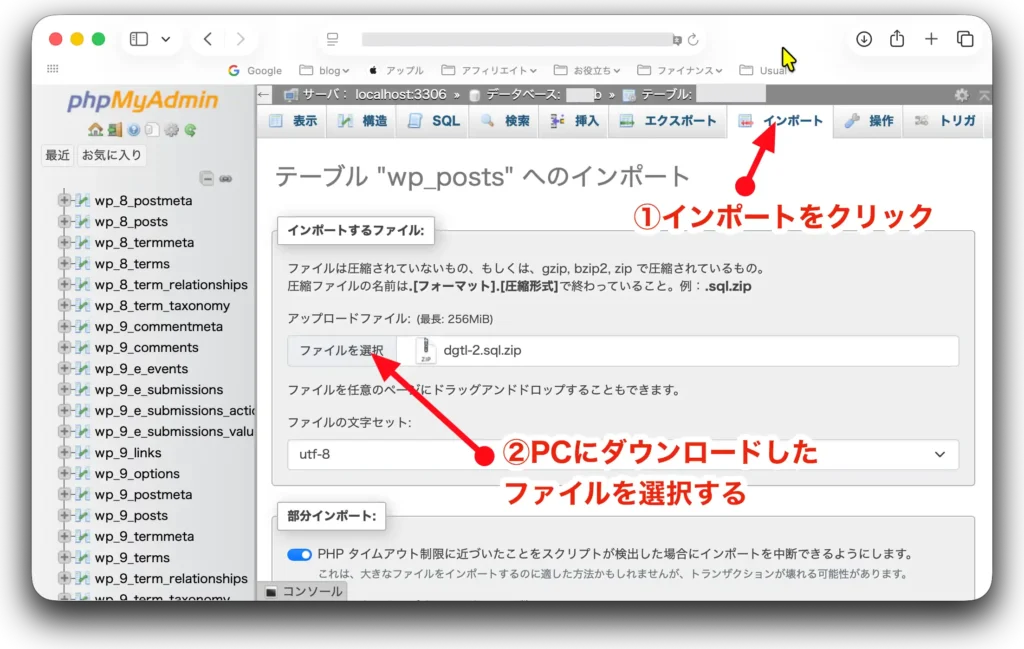Switch to the SQL tab

pos(434,121)
